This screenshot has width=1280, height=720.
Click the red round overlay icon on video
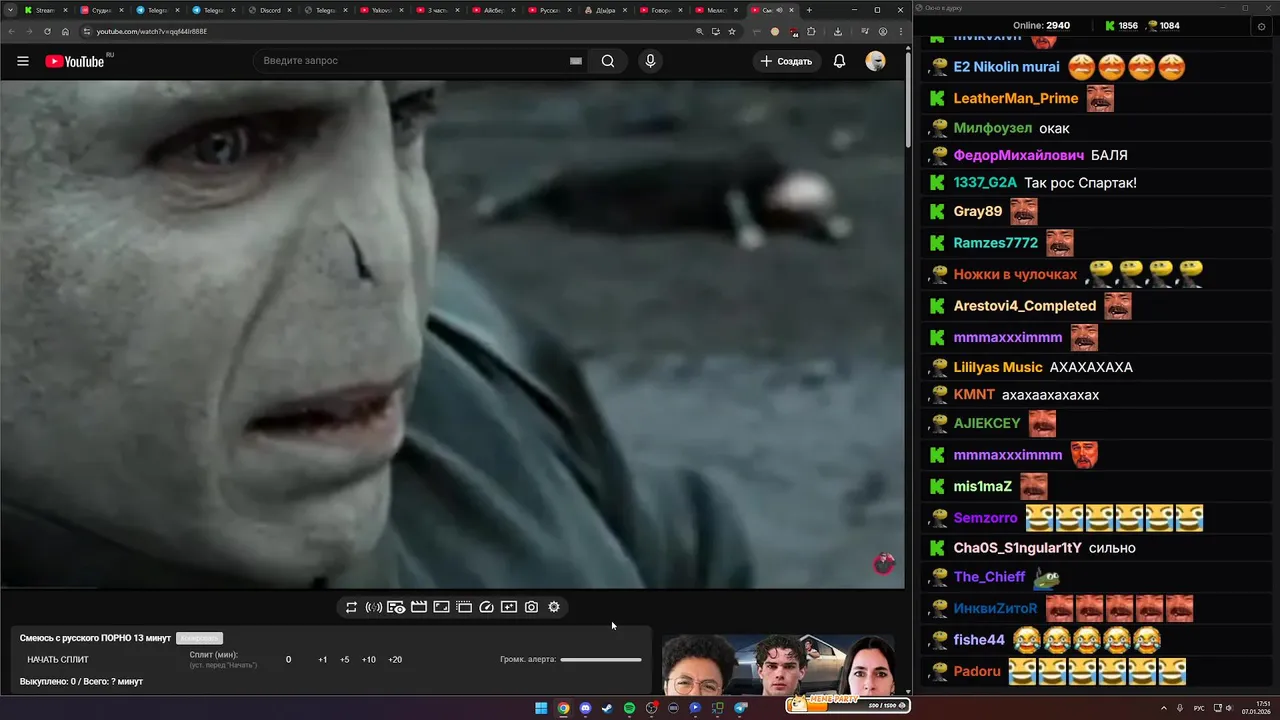coord(883,564)
